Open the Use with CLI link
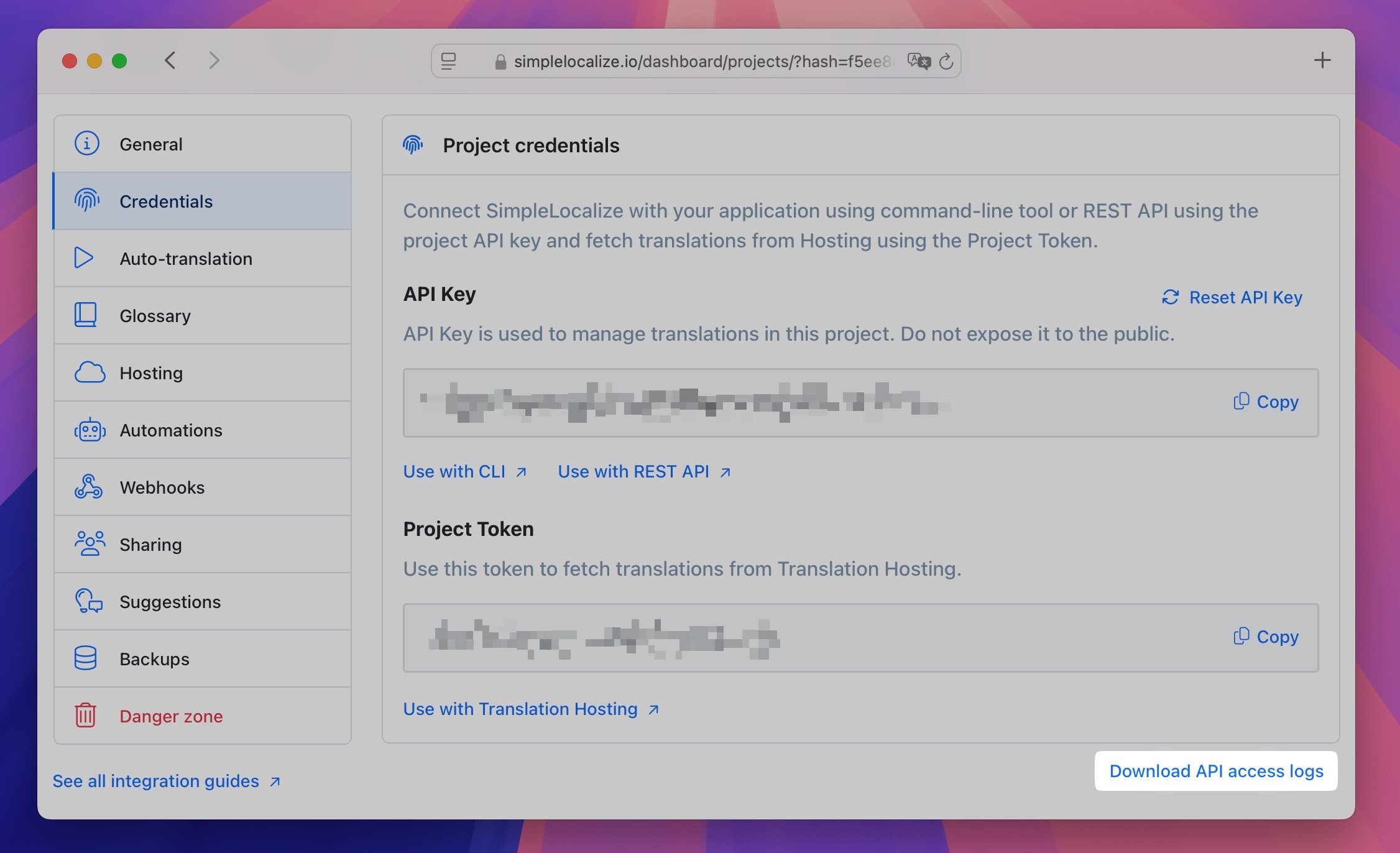 [x=465, y=471]
